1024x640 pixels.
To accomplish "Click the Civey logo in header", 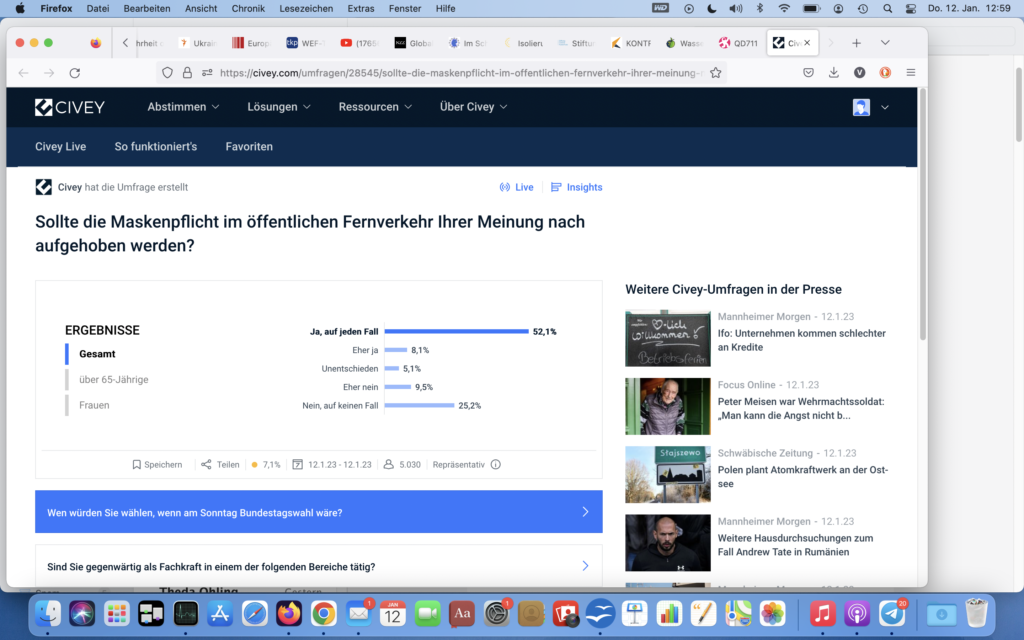I will [x=70, y=107].
